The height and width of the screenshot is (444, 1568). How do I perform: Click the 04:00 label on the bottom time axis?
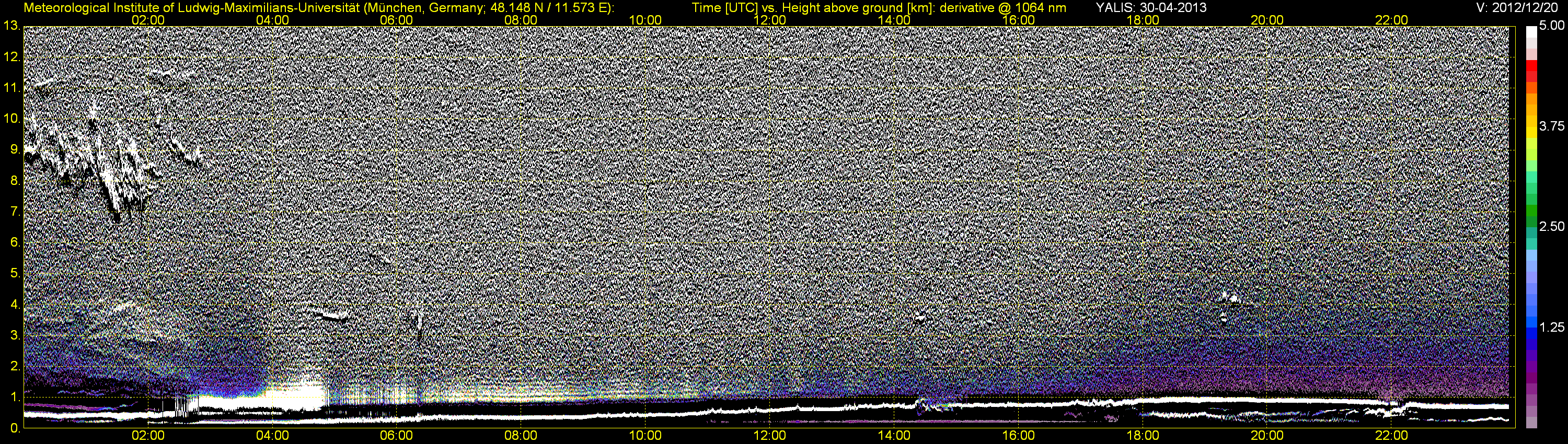(x=272, y=436)
